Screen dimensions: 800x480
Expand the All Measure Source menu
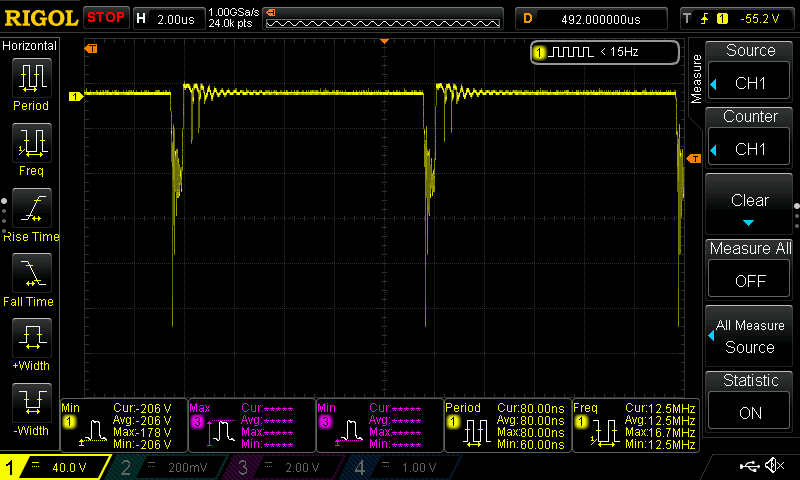coord(750,336)
